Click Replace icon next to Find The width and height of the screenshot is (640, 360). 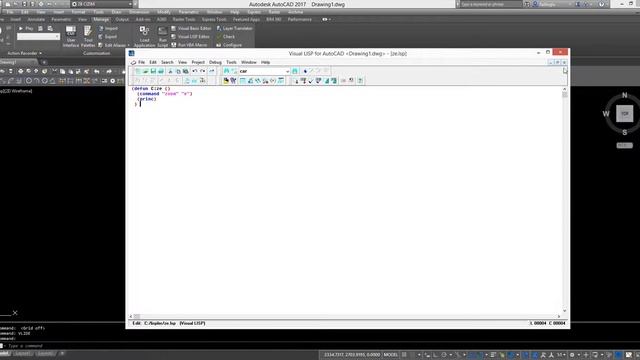(234, 71)
